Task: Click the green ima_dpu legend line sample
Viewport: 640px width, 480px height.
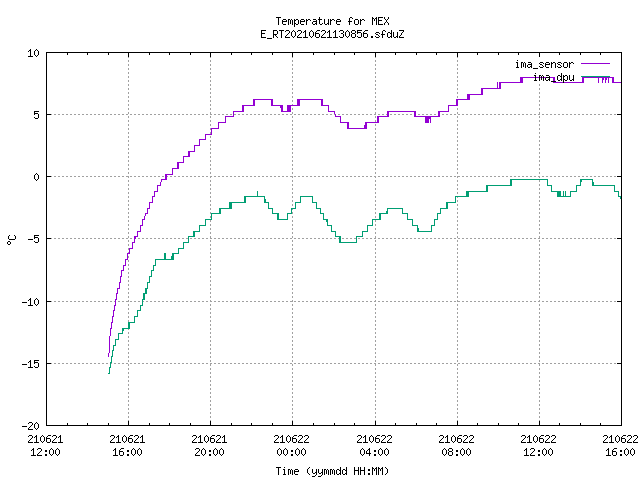Action: (596, 77)
